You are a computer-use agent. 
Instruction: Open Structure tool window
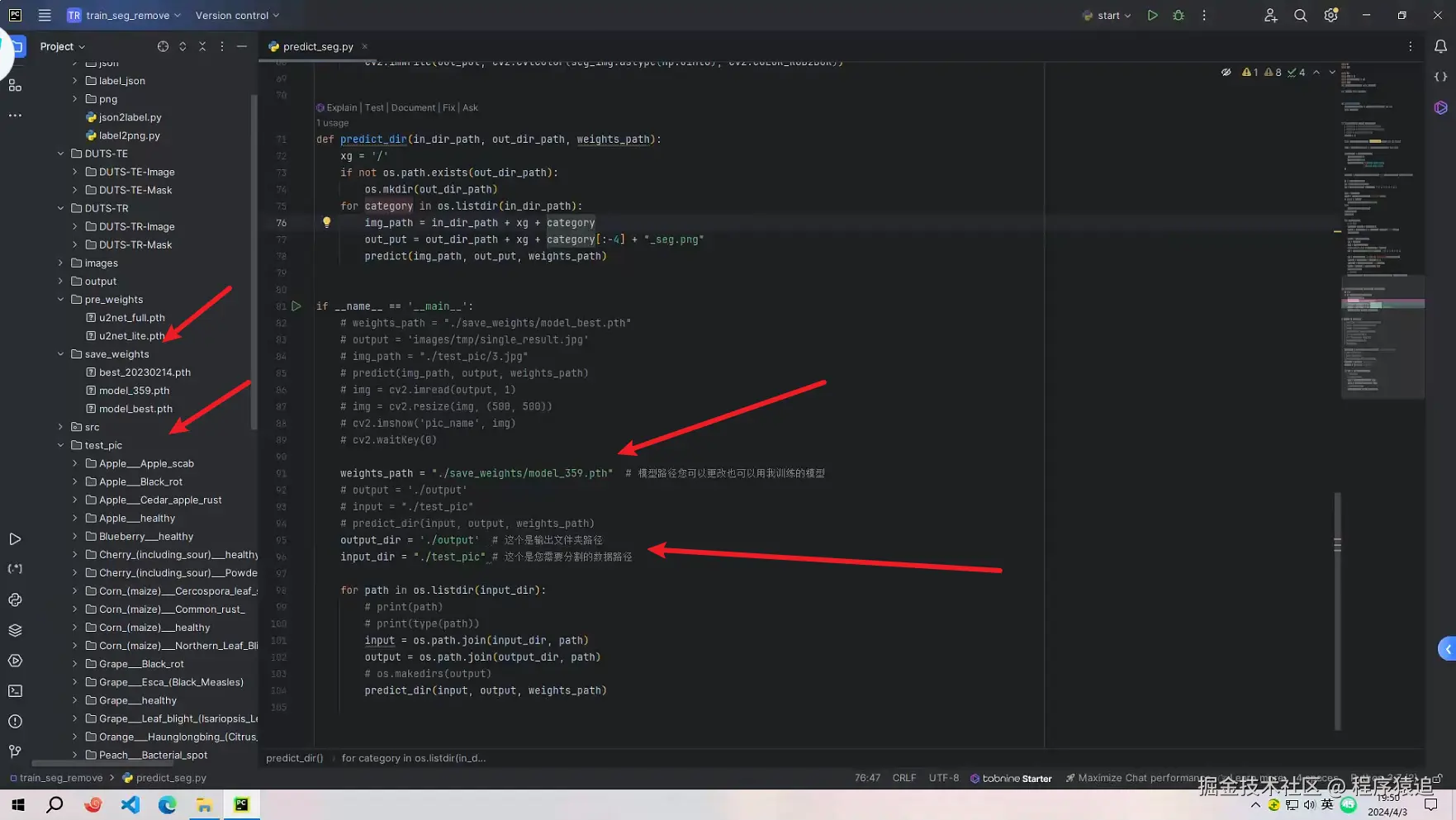pyautogui.click(x=15, y=85)
